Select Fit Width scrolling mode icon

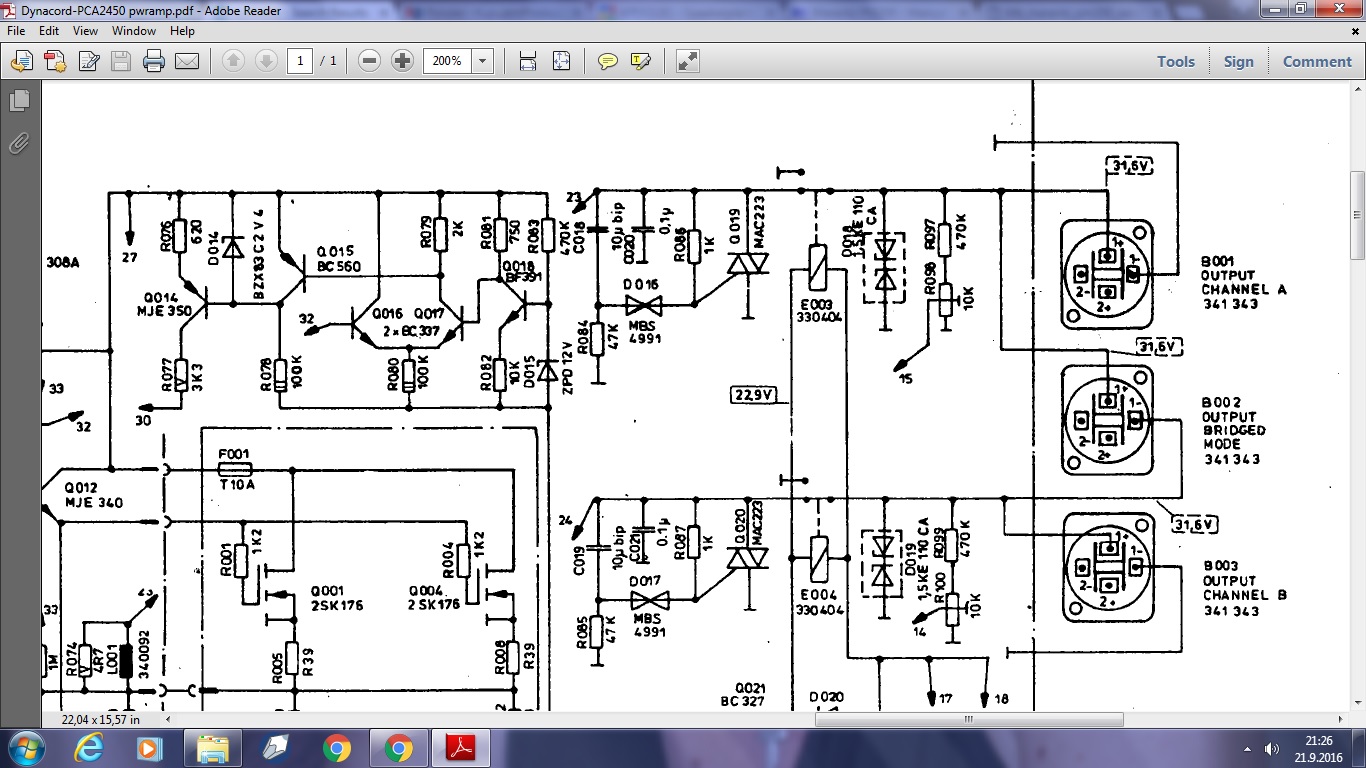(528, 61)
